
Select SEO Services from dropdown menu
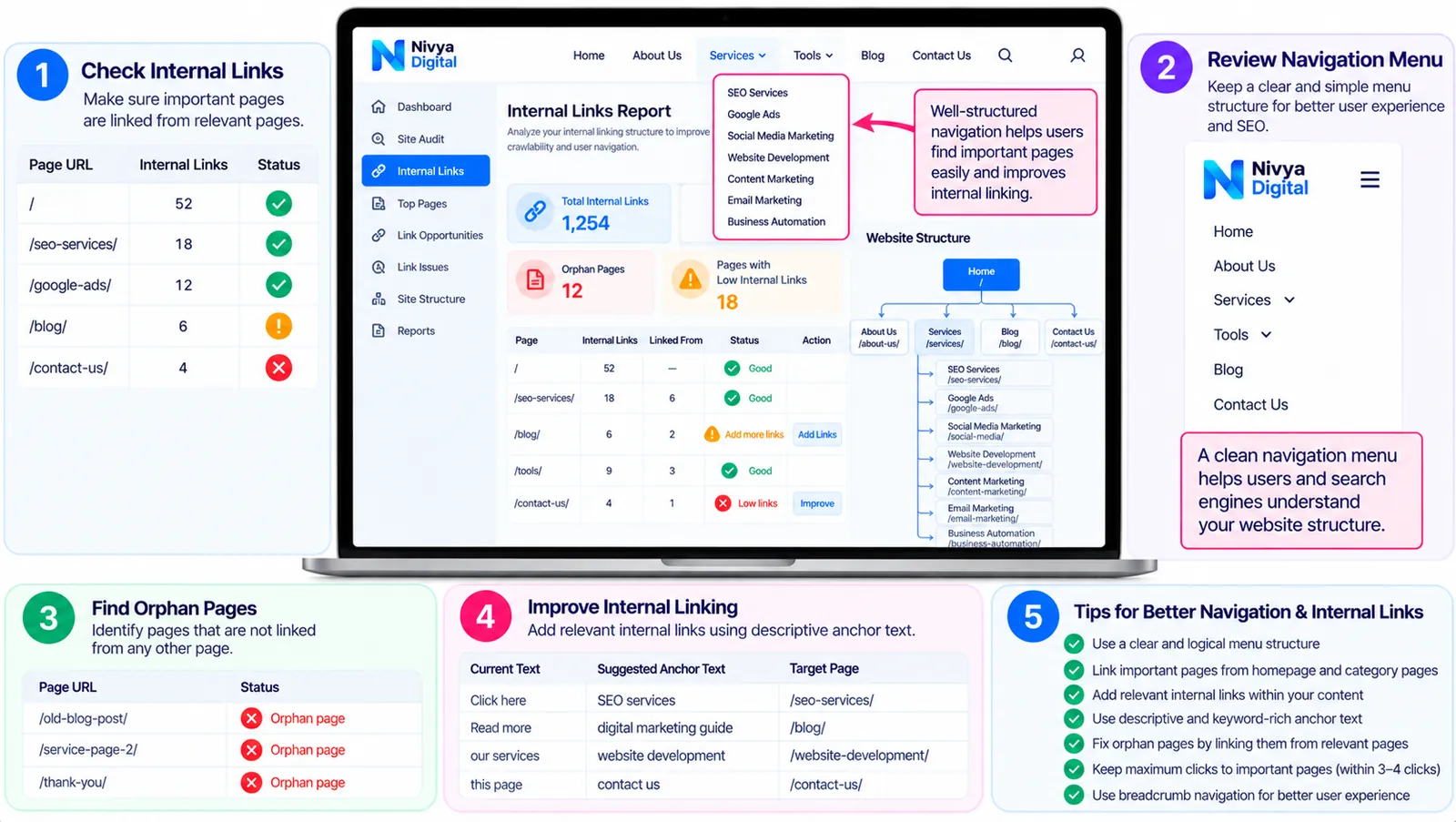757,93
